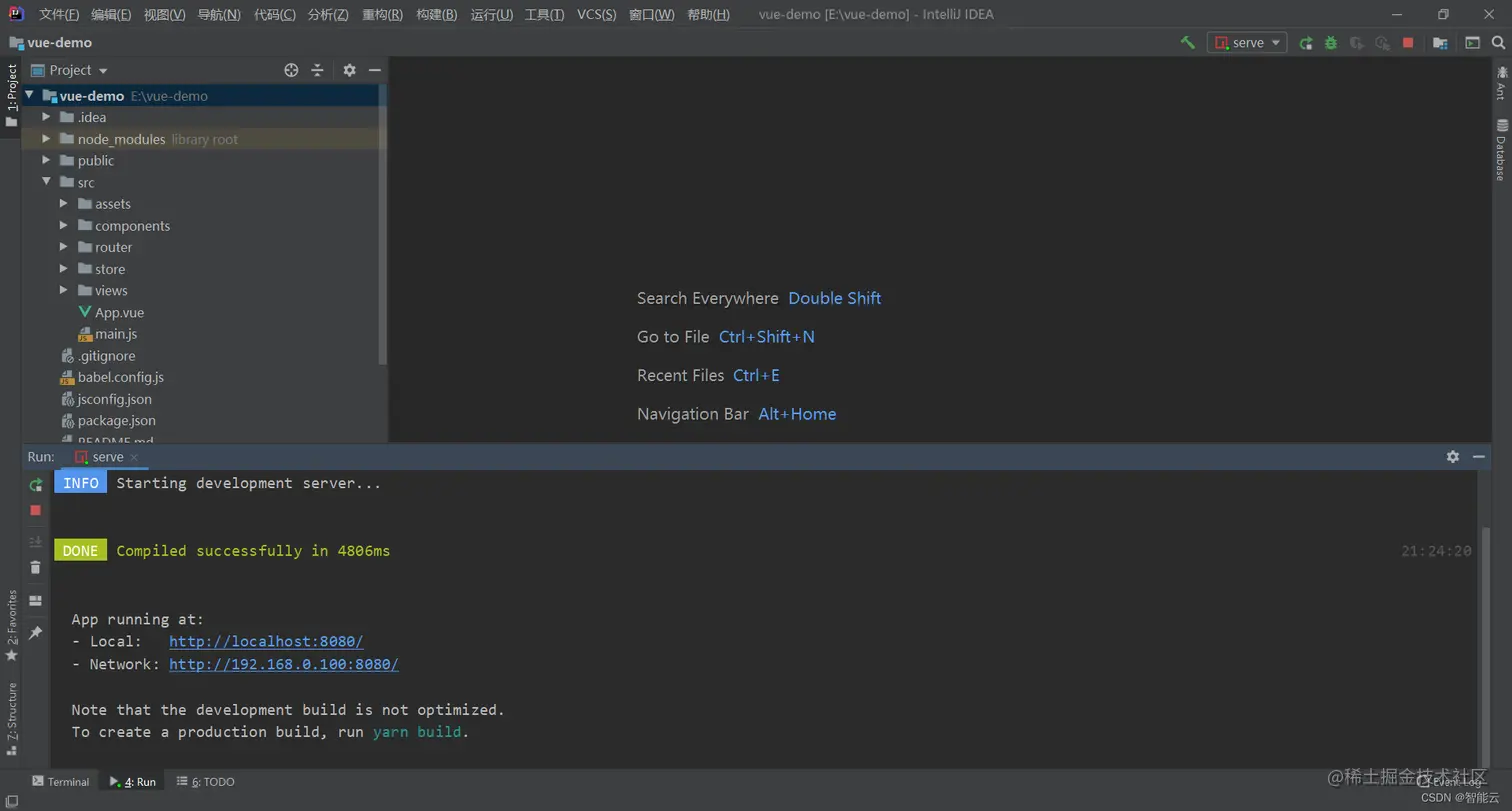Open the 重构(R) menu
The image size is (1512, 811).
pyautogui.click(x=382, y=15)
